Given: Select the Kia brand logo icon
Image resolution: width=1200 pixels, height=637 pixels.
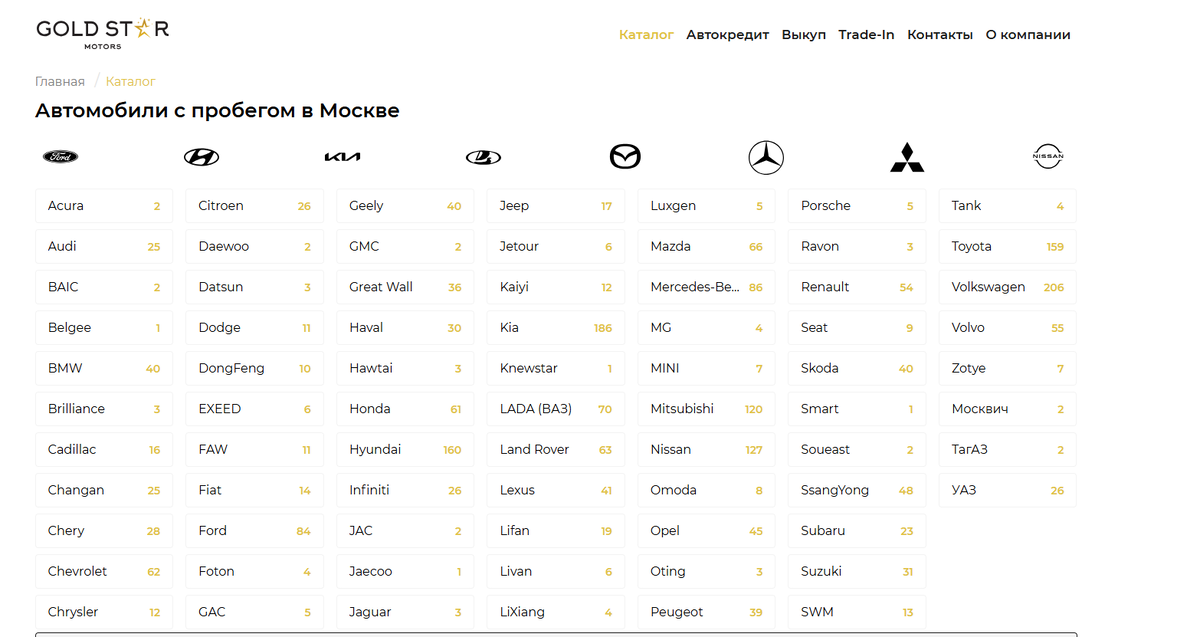Looking at the screenshot, I should [x=343, y=157].
